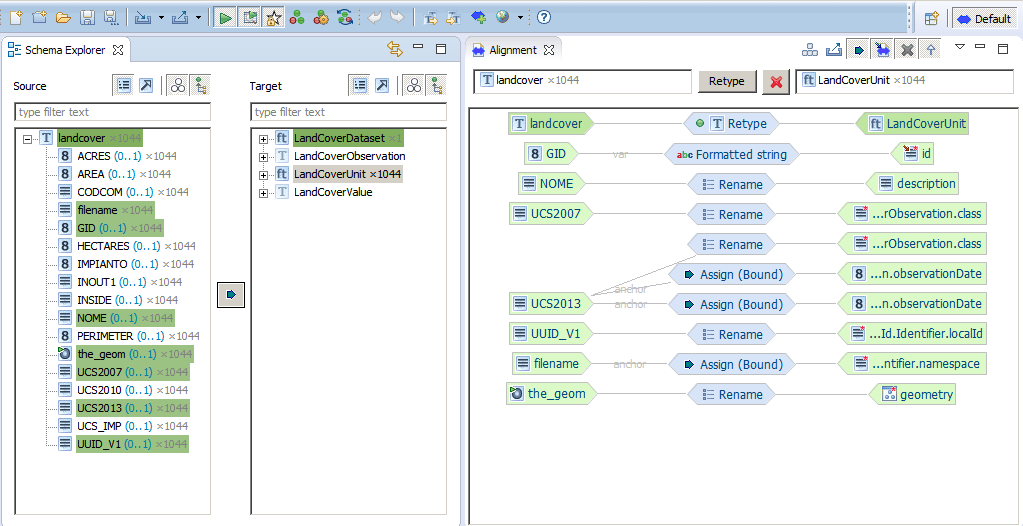Click the import icon in main toolbar
This screenshot has width=1023, height=526.
pyautogui.click(x=143, y=18)
